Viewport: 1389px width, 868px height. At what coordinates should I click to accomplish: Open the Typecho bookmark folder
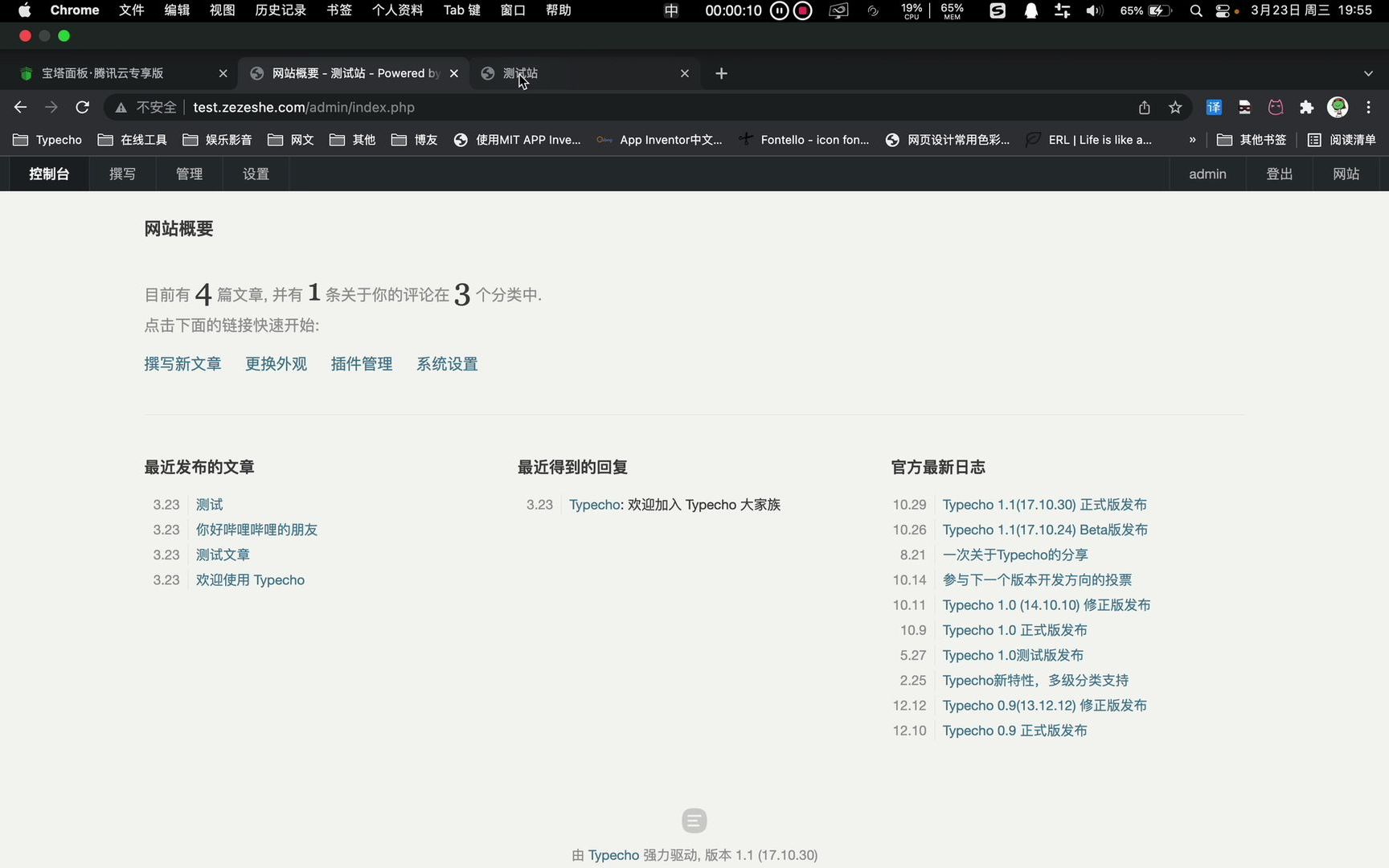click(48, 140)
